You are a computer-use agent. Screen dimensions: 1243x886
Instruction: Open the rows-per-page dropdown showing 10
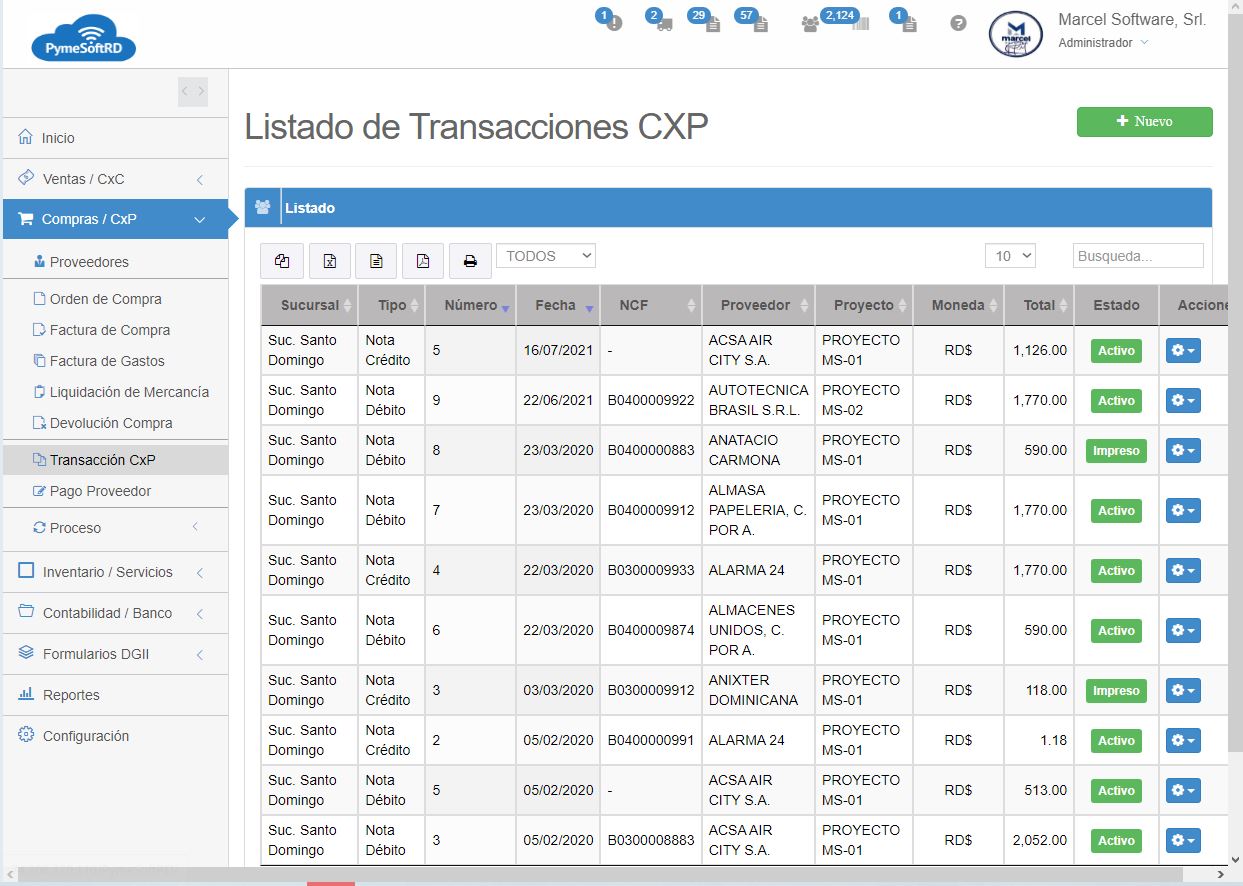[1010, 256]
